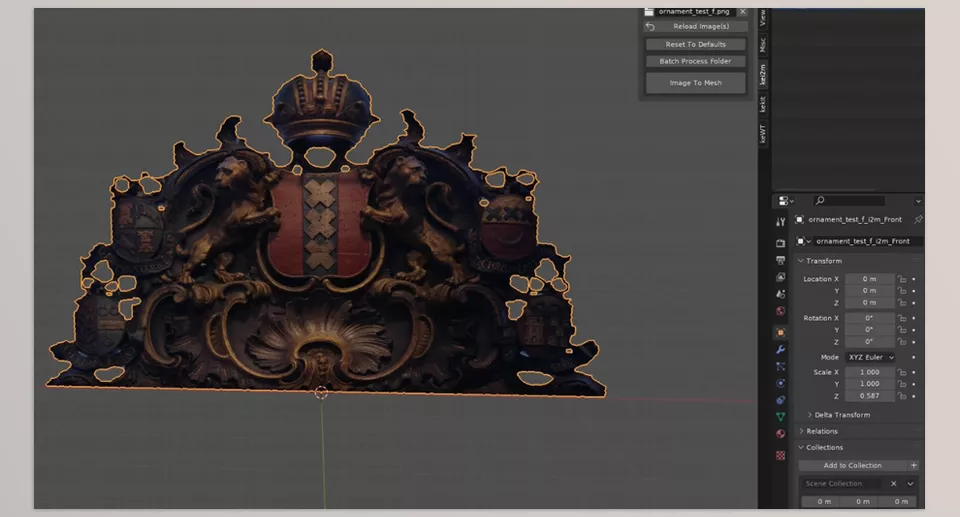Toggle lock on Rotation Y
The width and height of the screenshot is (960, 517).
tap(902, 330)
